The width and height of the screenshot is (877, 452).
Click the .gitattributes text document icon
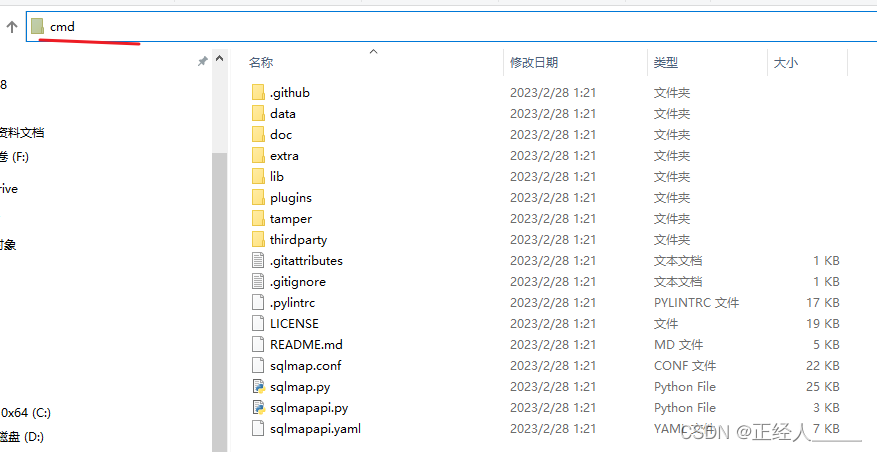[x=258, y=261]
